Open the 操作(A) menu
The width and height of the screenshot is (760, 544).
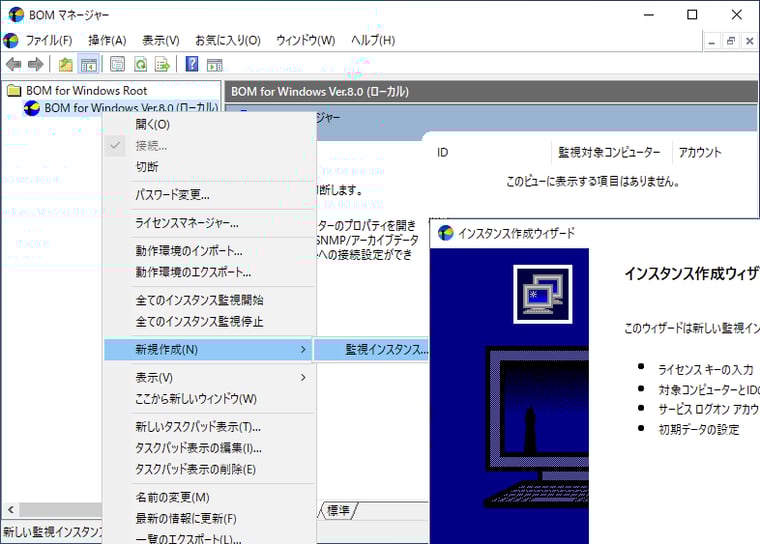pos(107,40)
